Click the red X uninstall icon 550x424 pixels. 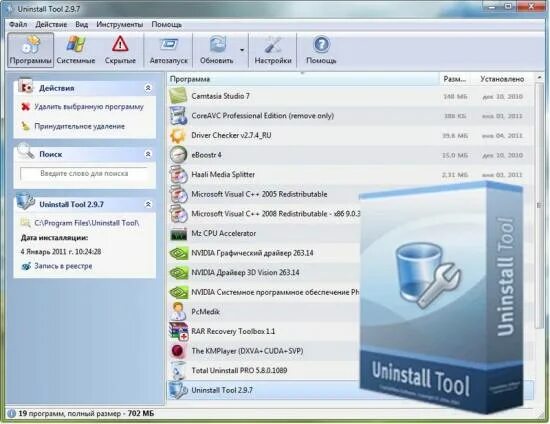(25, 107)
